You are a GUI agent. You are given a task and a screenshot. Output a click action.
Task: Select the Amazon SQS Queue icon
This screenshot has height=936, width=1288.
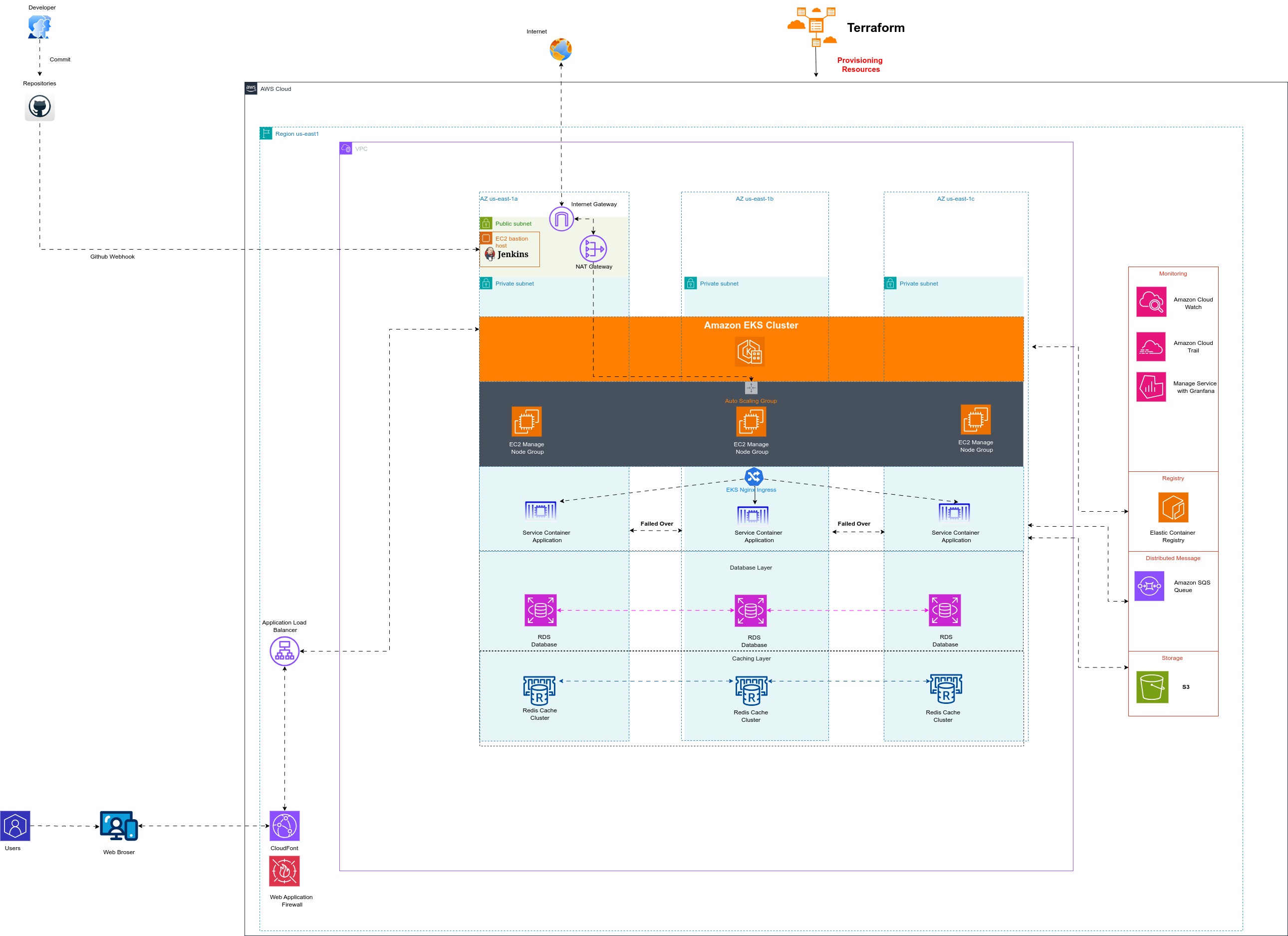point(1149,586)
